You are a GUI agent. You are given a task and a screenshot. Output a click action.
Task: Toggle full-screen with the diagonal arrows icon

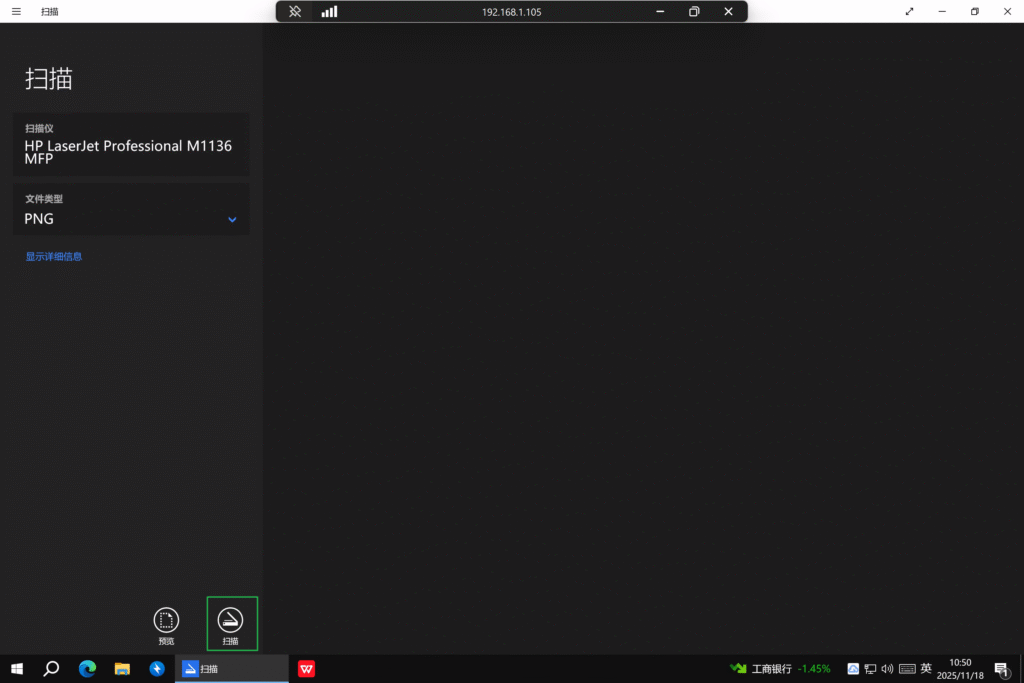[909, 12]
